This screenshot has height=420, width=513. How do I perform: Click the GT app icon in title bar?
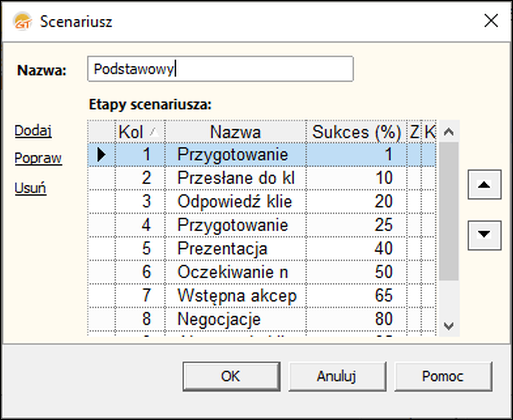(22, 21)
